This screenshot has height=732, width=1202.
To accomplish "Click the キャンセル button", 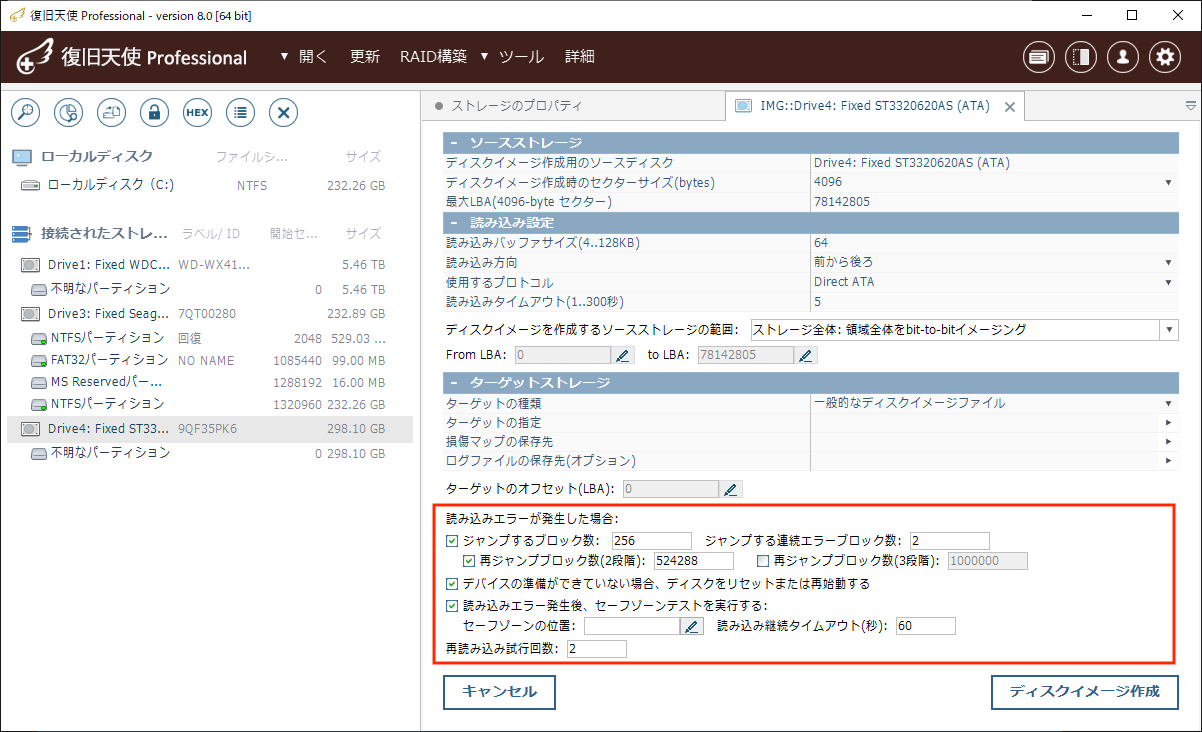I will click(499, 692).
